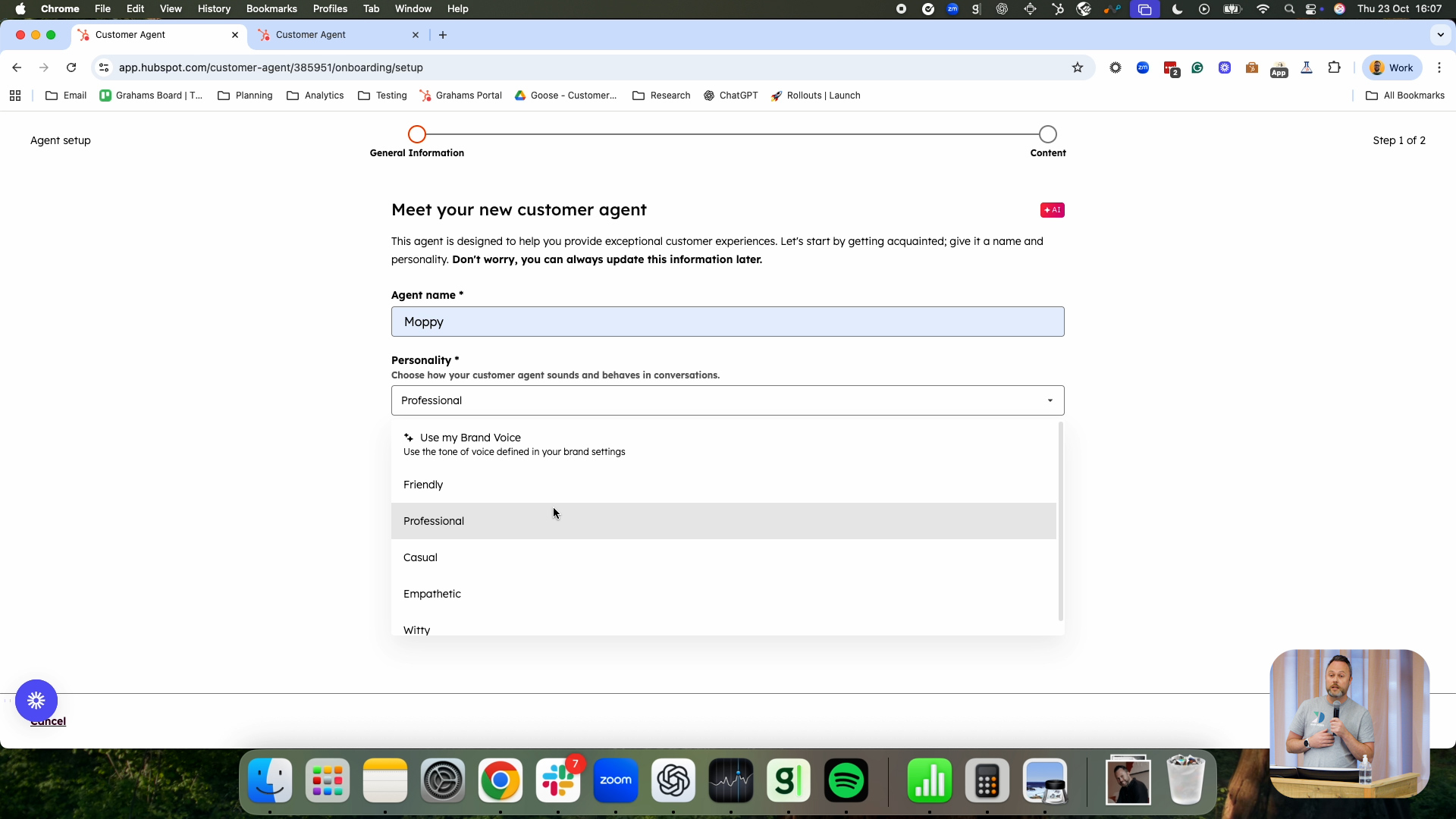Open Spotify from the dock

pyautogui.click(x=846, y=780)
